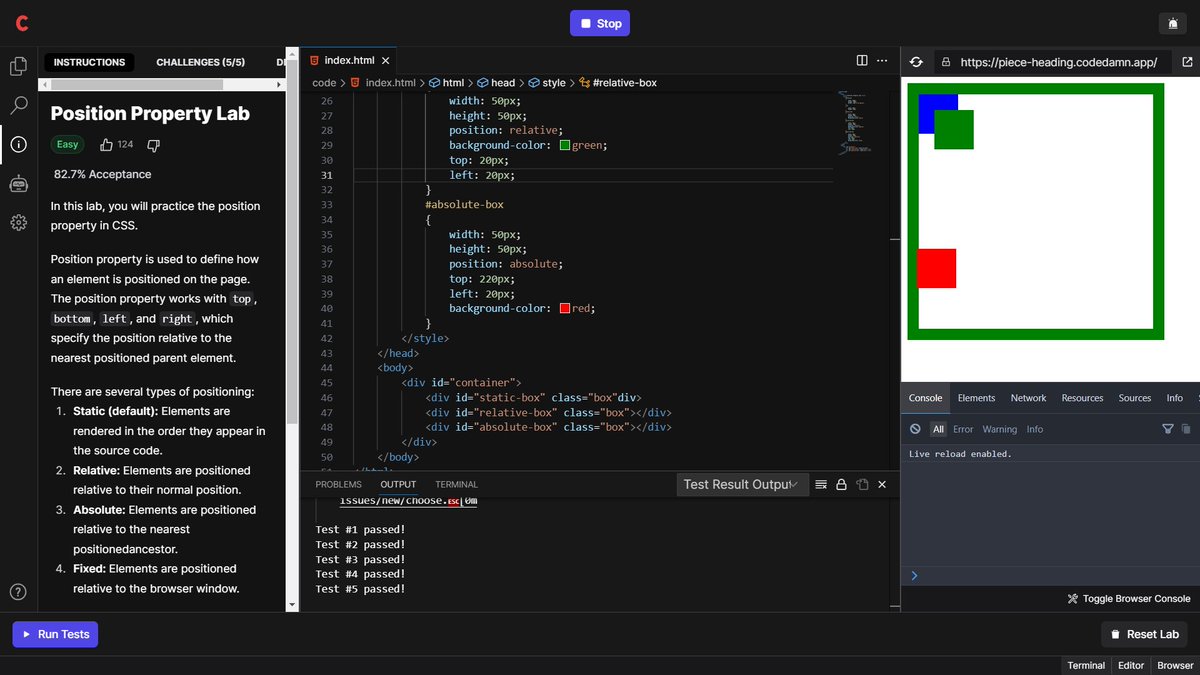
Task: Open the Network devtools tab
Action: (x=1028, y=398)
